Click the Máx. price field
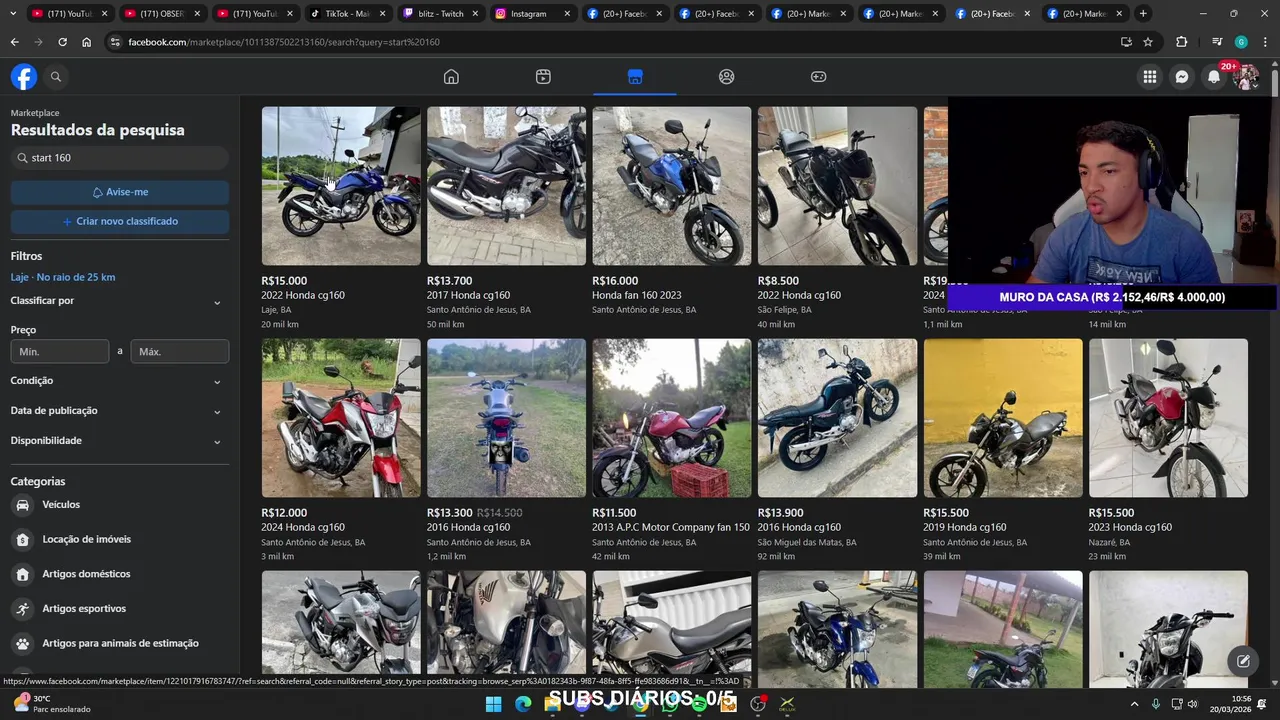The height and width of the screenshot is (720, 1280). coord(180,352)
